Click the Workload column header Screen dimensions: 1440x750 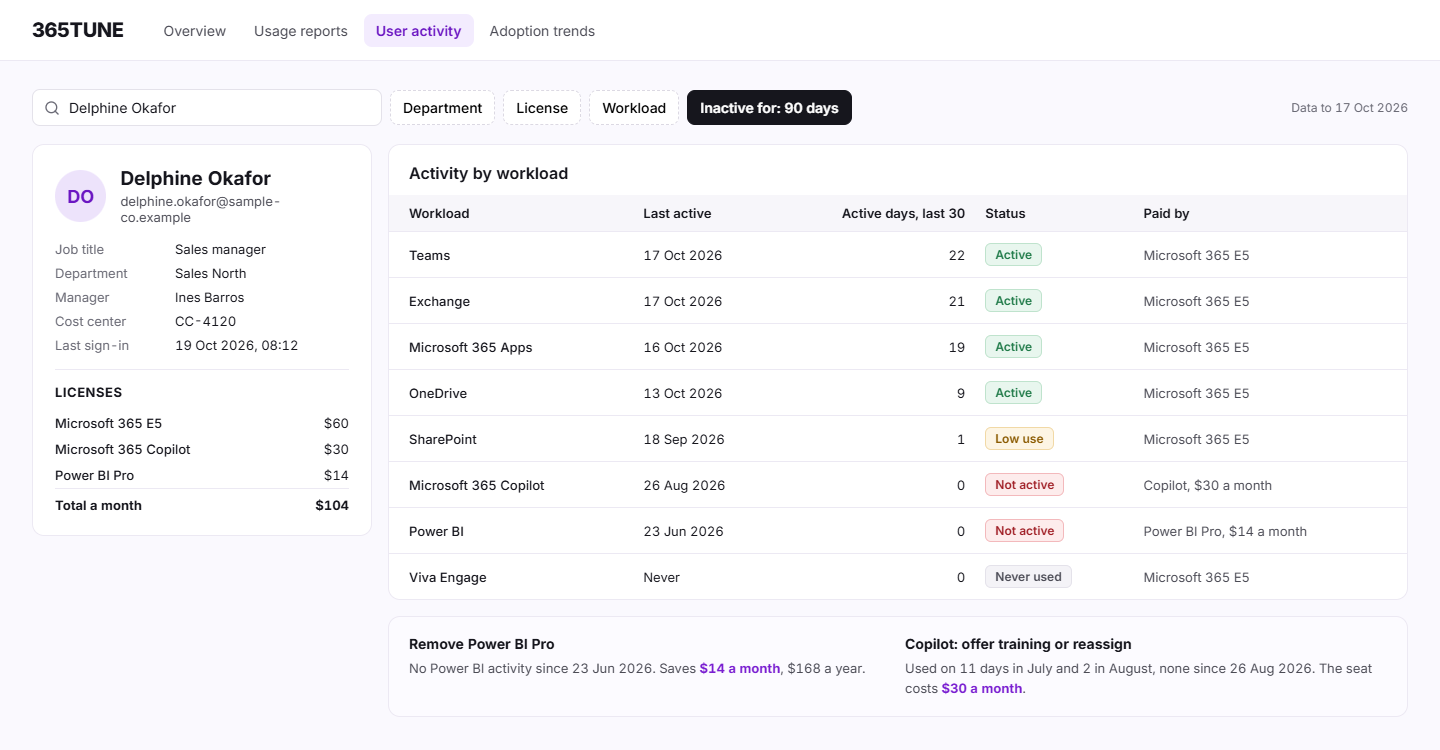coord(439,214)
